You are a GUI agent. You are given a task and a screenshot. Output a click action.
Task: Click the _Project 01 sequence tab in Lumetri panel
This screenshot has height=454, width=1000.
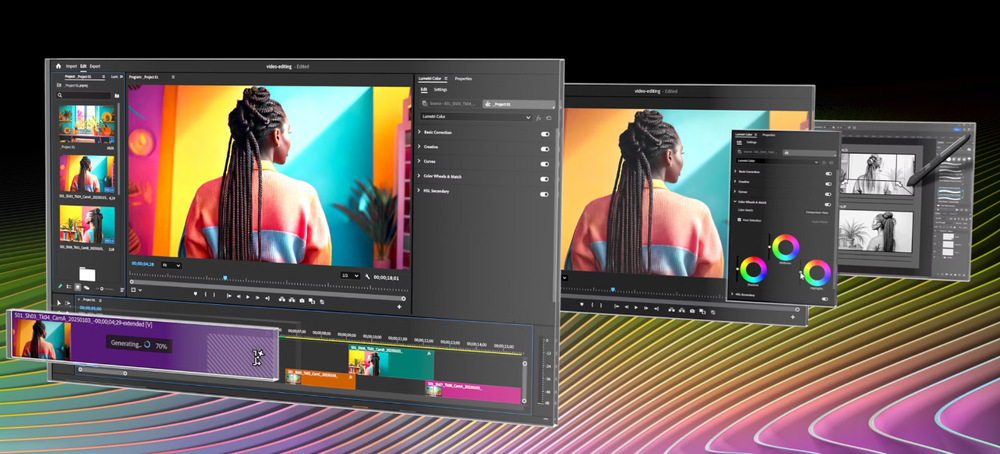coord(518,103)
